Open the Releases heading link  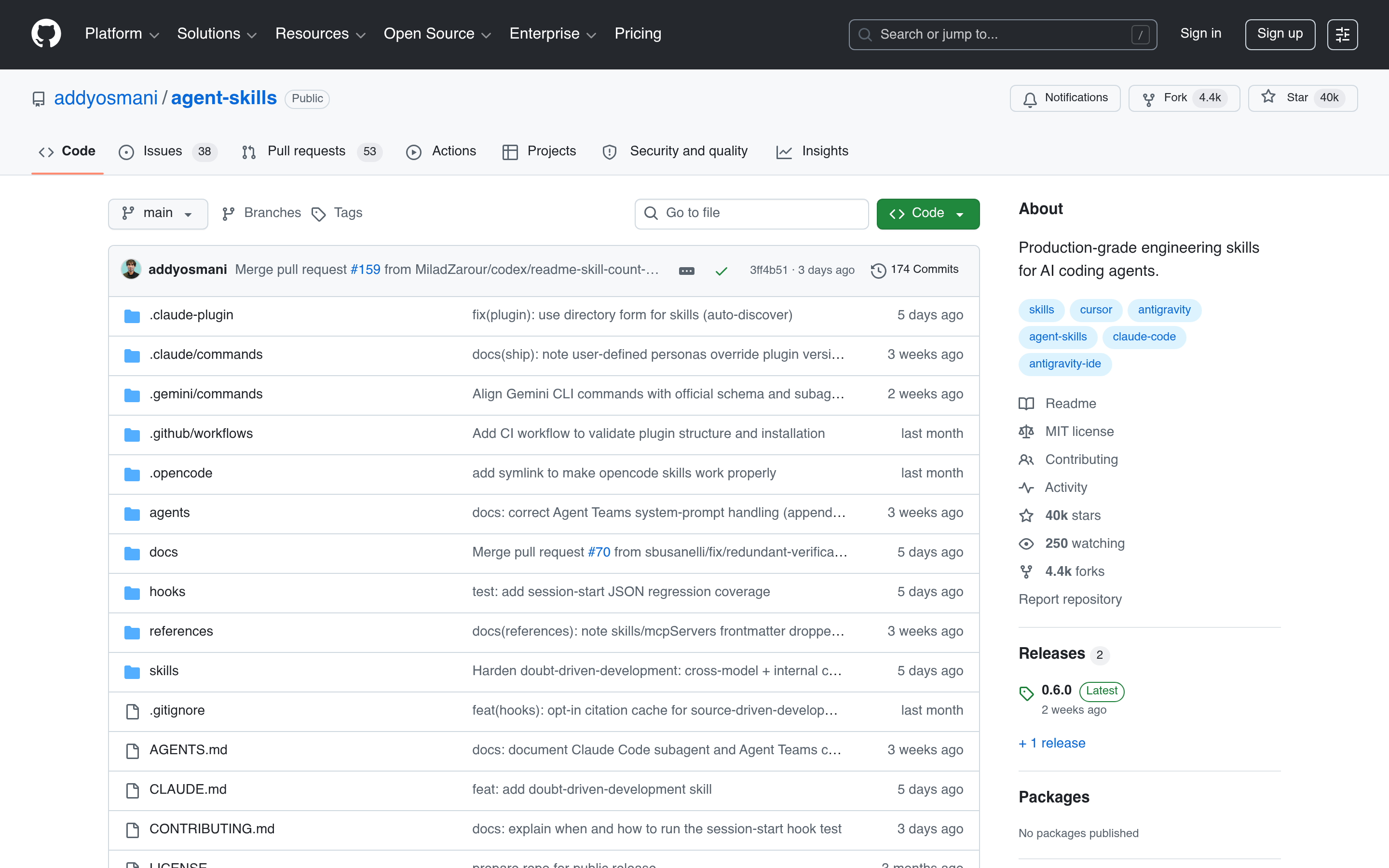(x=1051, y=654)
